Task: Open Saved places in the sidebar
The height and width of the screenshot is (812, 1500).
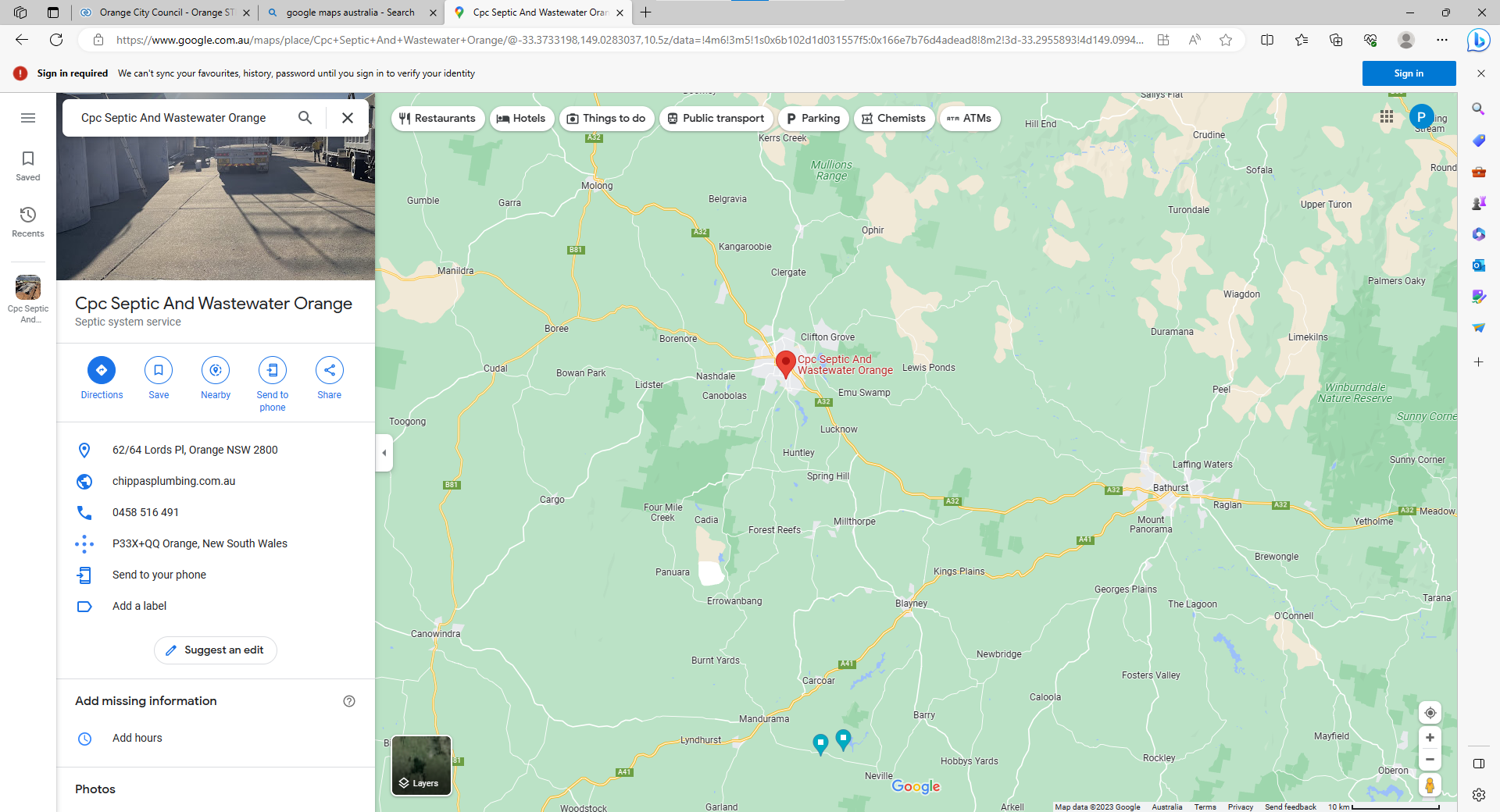Action: click(28, 166)
